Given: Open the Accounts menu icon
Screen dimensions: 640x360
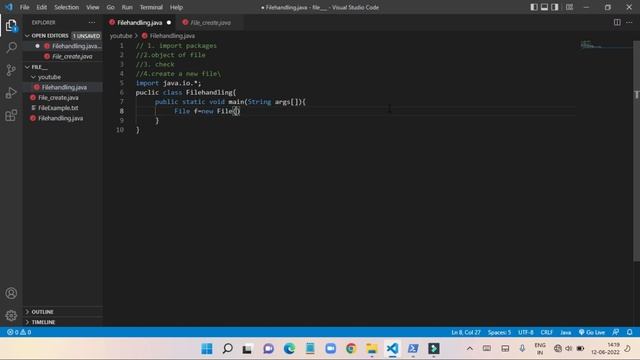Looking at the screenshot, I should pyautogui.click(x=11, y=293).
